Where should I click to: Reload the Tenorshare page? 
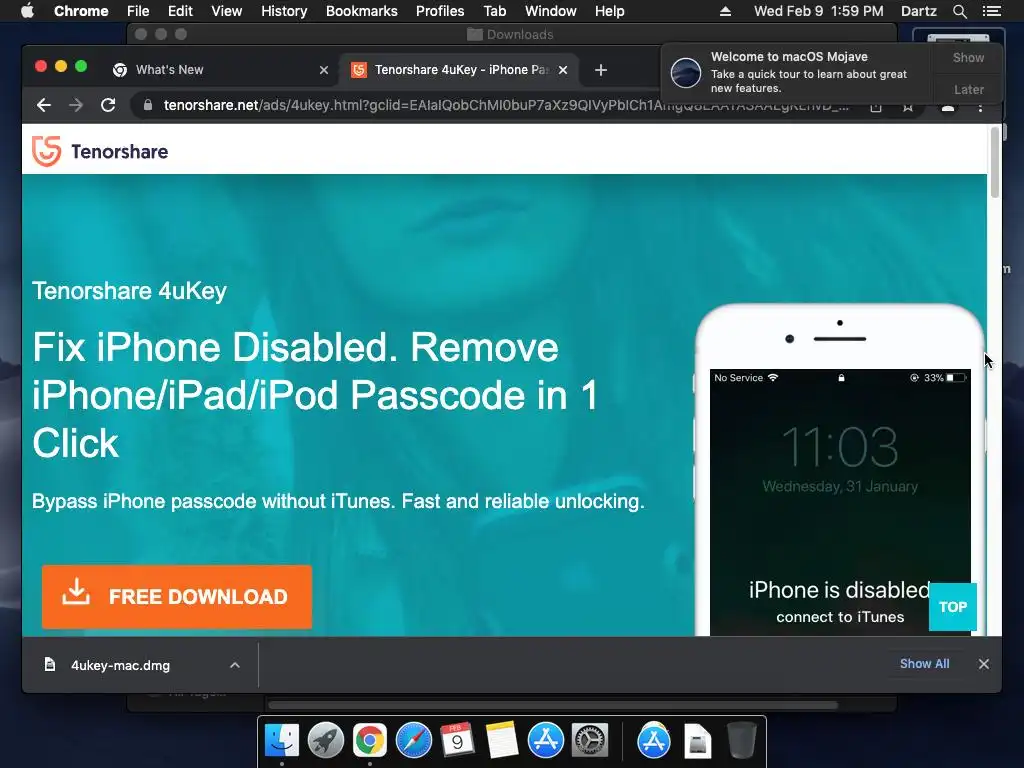click(x=108, y=105)
